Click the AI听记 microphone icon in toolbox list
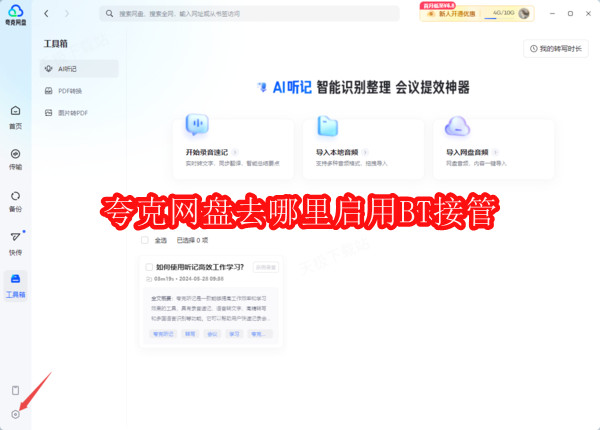600x430 pixels. 48,68
